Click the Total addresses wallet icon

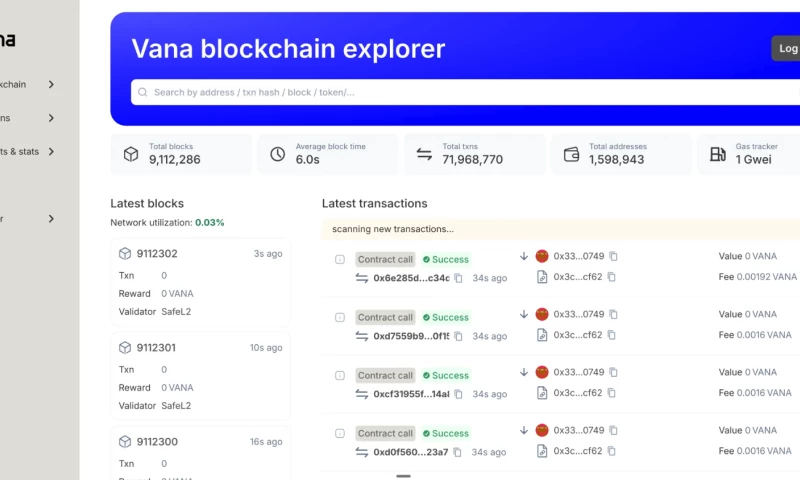tap(571, 154)
